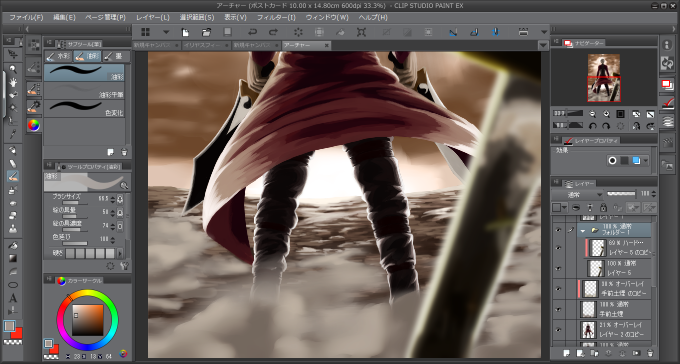Click the Redo arrow in toolbar
Viewport: 680px width, 364px height.
(x=273, y=32)
